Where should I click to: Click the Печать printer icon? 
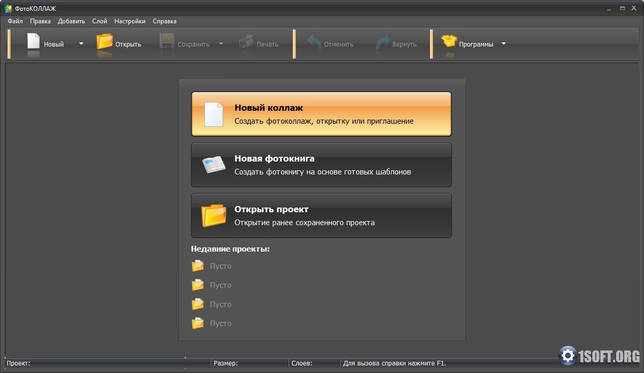(x=246, y=42)
